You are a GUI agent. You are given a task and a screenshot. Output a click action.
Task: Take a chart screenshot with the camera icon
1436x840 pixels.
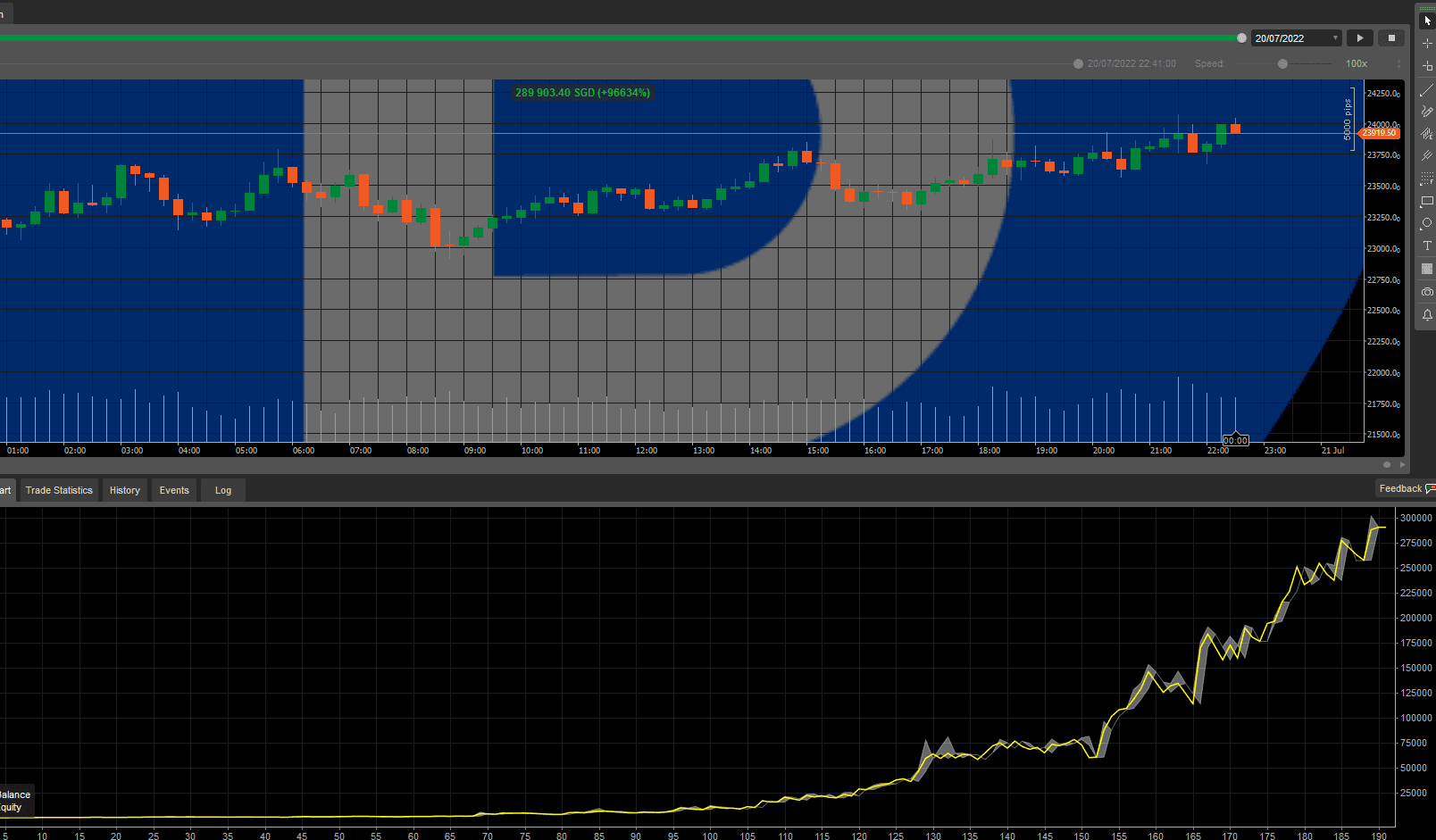click(x=1426, y=291)
